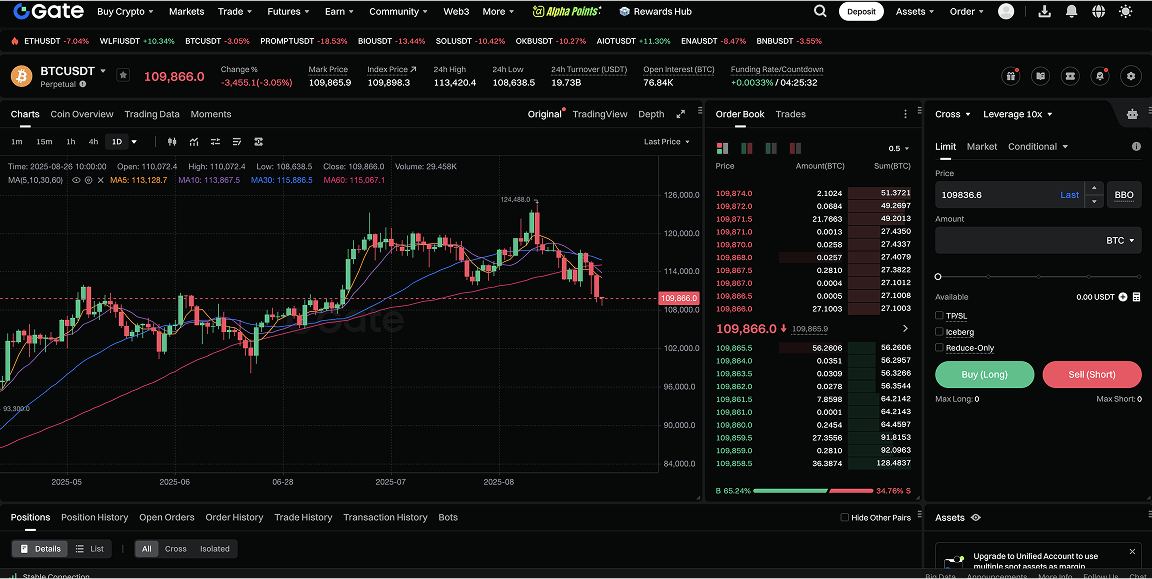The width and height of the screenshot is (1152, 579).
Task: Click the amount percentage slider handle
Action: coord(938,277)
